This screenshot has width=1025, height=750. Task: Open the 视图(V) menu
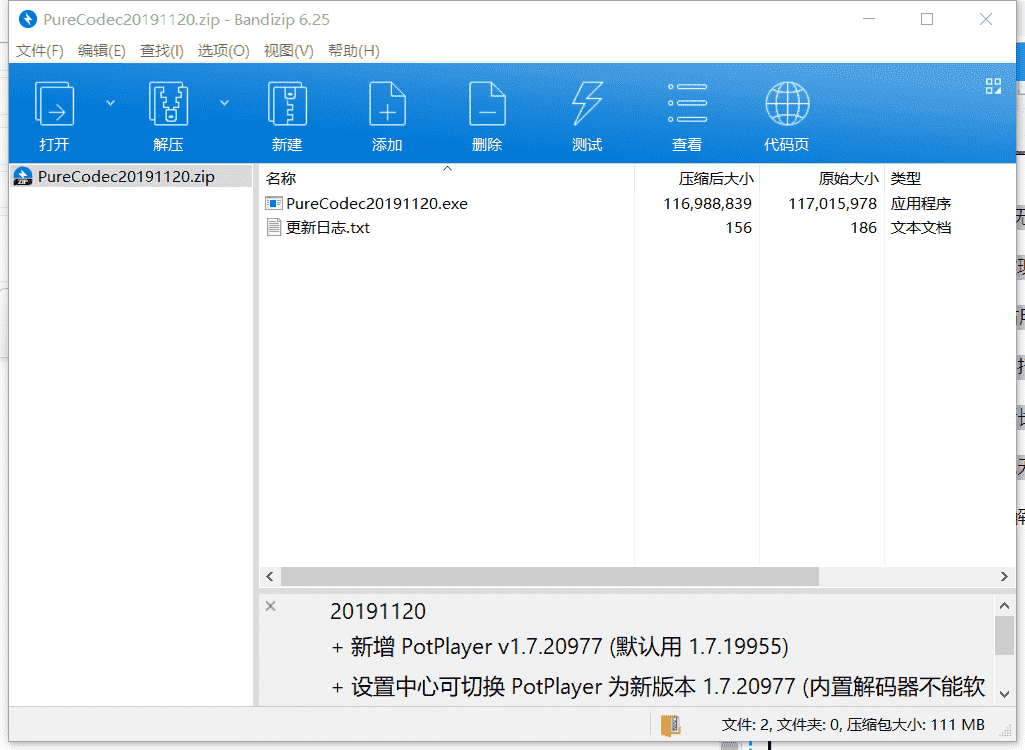coord(288,51)
